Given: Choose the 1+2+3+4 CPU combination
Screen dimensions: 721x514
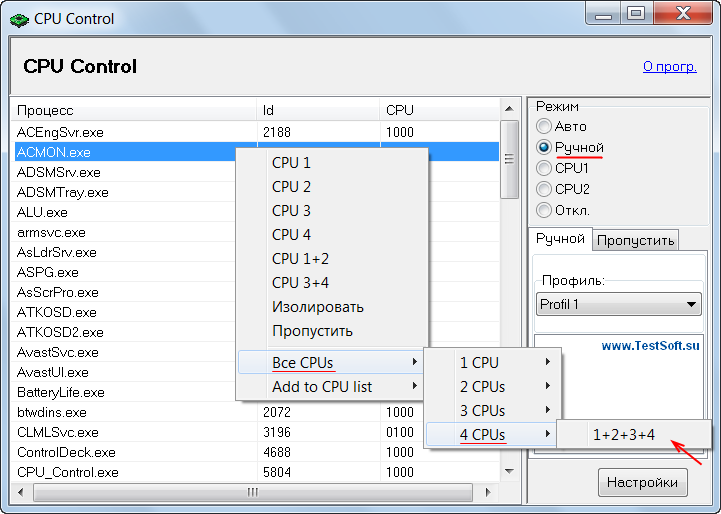Looking at the screenshot, I should point(624,435).
